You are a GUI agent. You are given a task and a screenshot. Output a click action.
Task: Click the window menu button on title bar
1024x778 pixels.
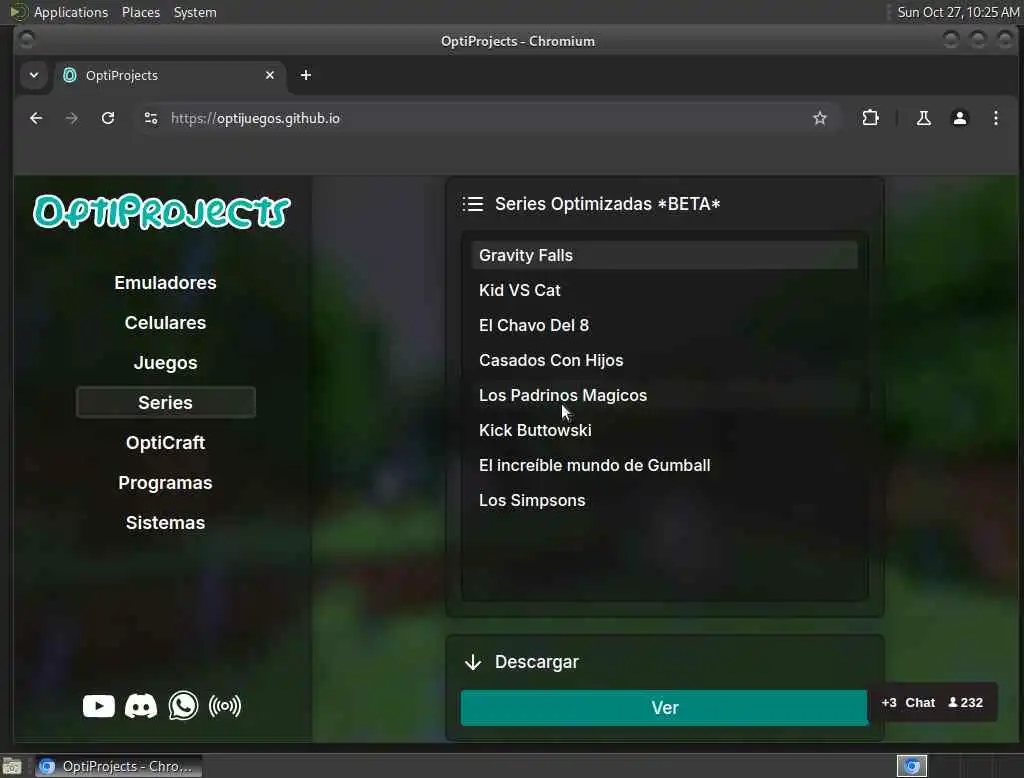(26, 41)
